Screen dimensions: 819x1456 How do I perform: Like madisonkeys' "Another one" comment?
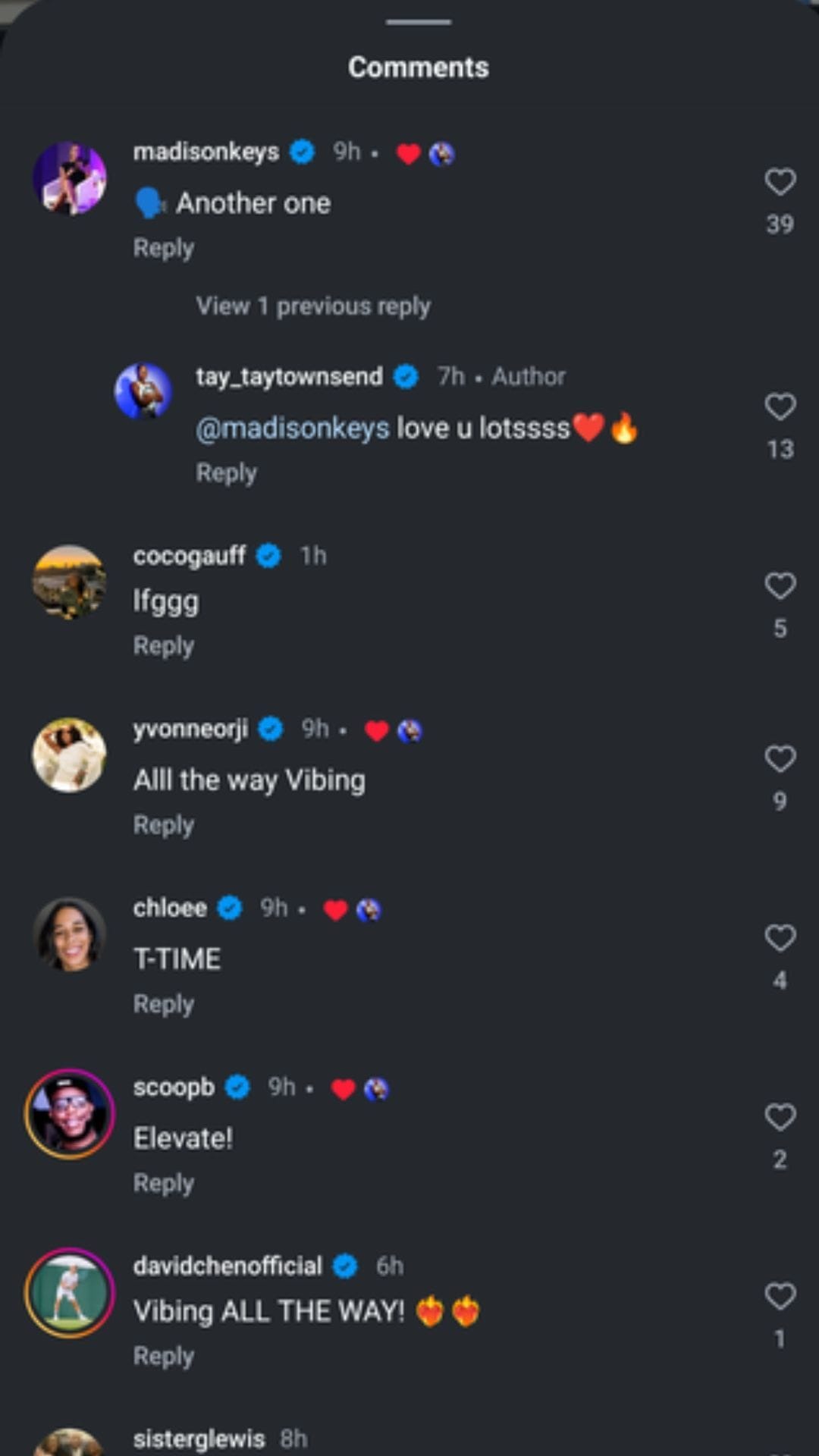[x=780, y=182]
